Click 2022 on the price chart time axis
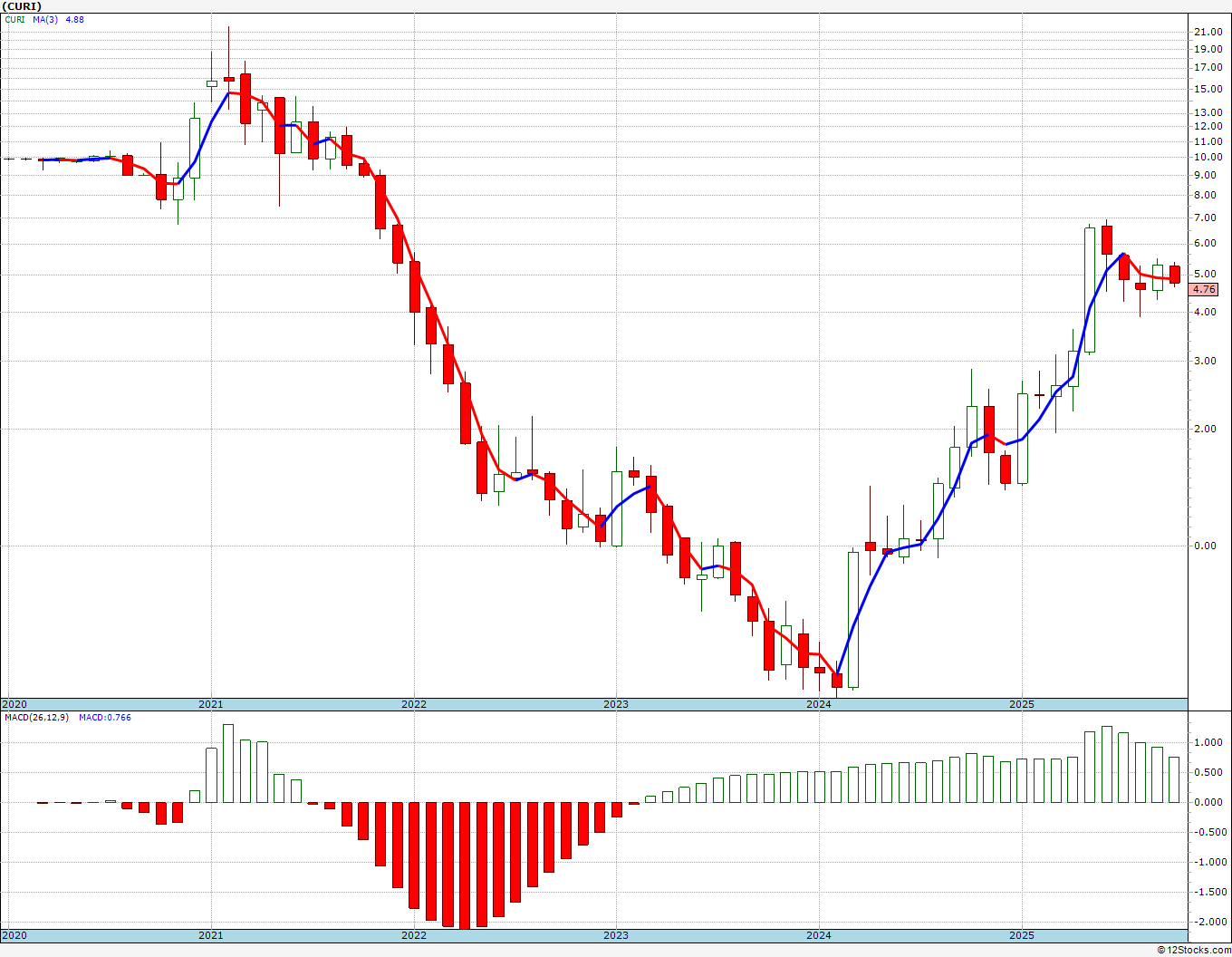The height and width of the screenshot is (957, 1232). pyautogui.click(x=414, y=704)
